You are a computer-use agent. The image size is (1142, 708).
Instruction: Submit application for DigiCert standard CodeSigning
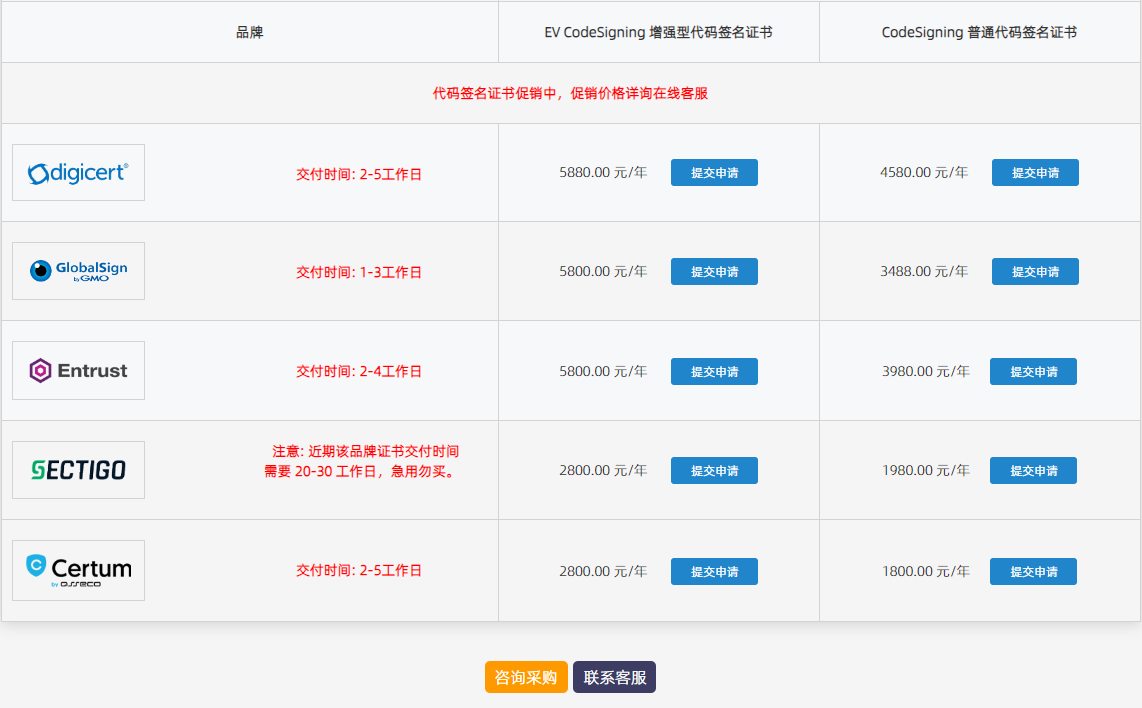tap(1035, 173)
